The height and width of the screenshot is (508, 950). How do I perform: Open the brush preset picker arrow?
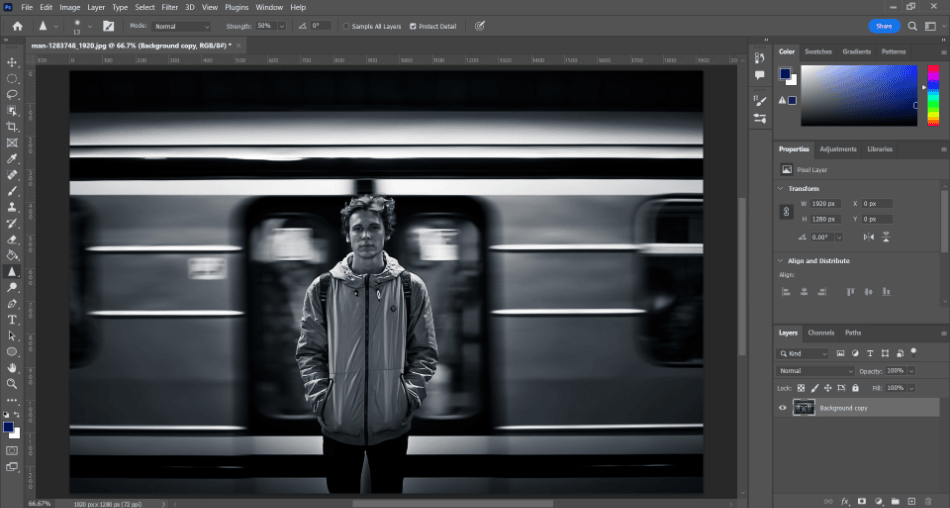[90, 27]
